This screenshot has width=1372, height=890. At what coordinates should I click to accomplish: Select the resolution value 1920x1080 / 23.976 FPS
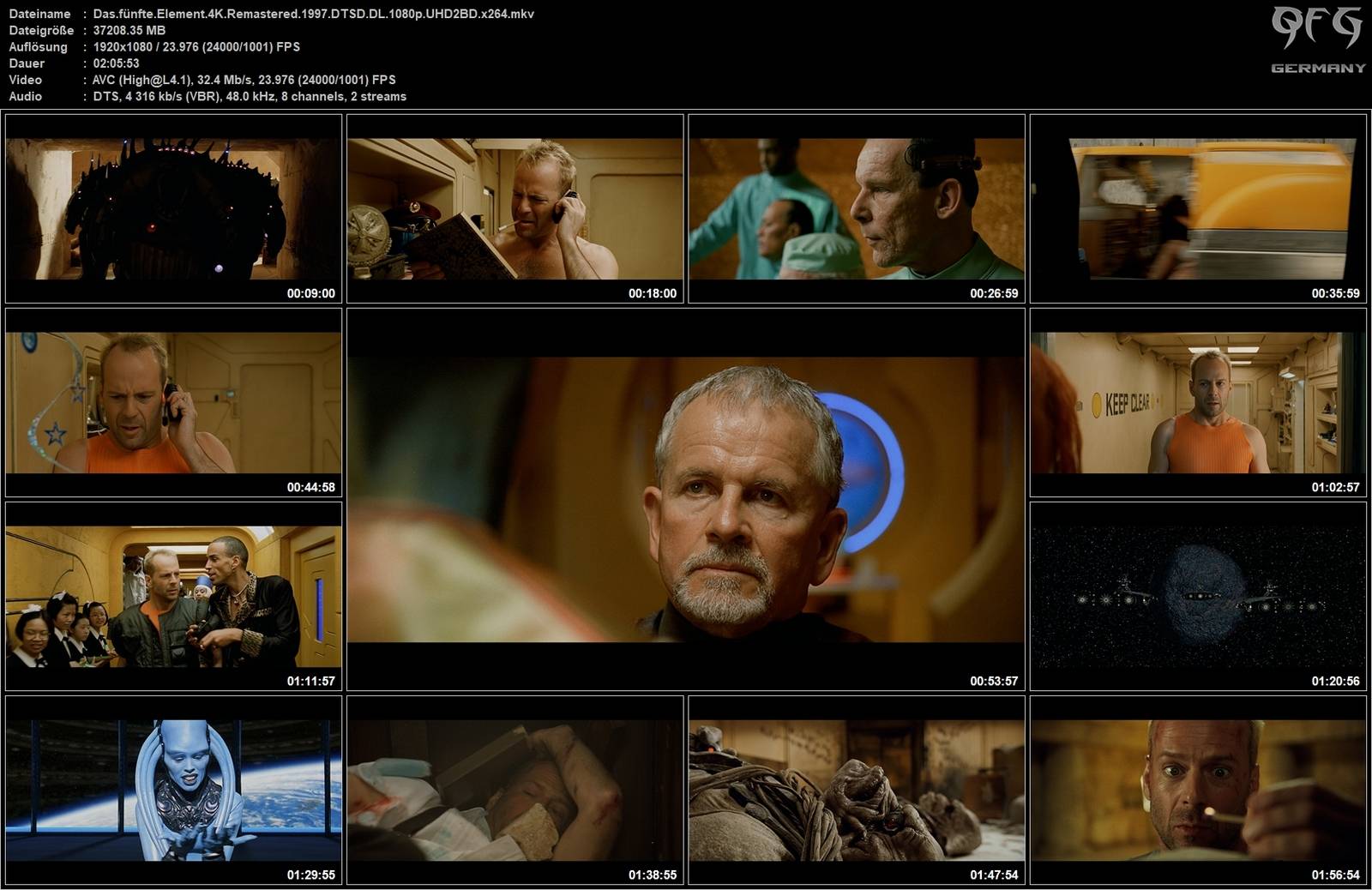coord(196,46)
